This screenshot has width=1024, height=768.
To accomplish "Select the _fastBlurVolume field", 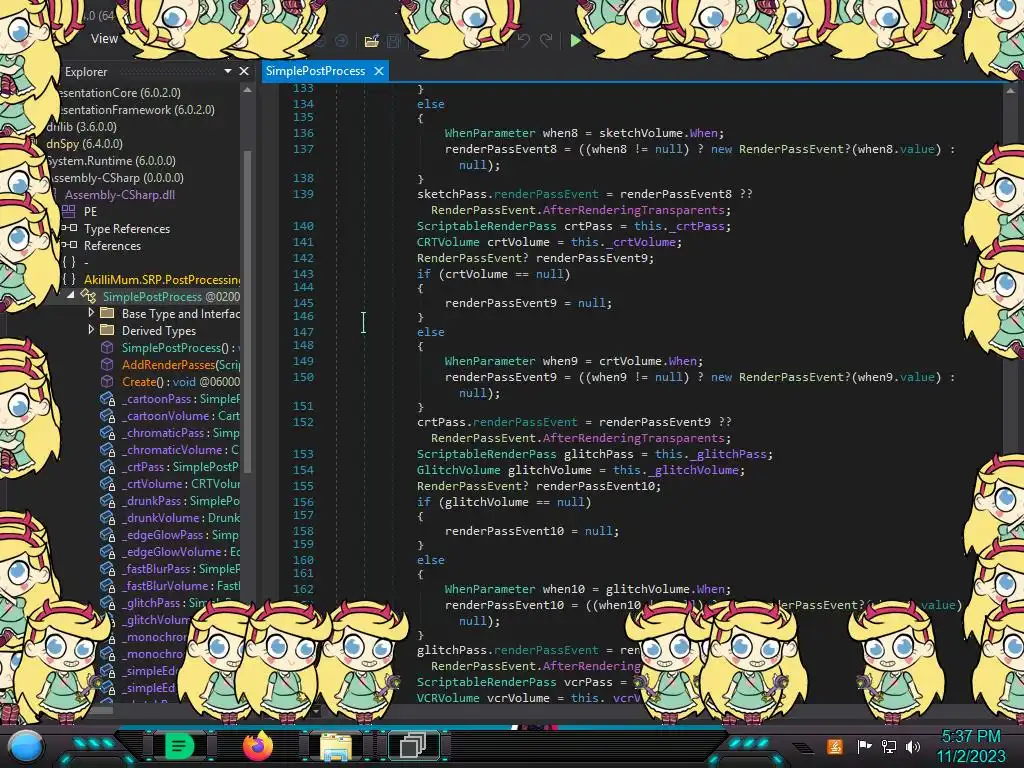I will (x=180, y=585).
